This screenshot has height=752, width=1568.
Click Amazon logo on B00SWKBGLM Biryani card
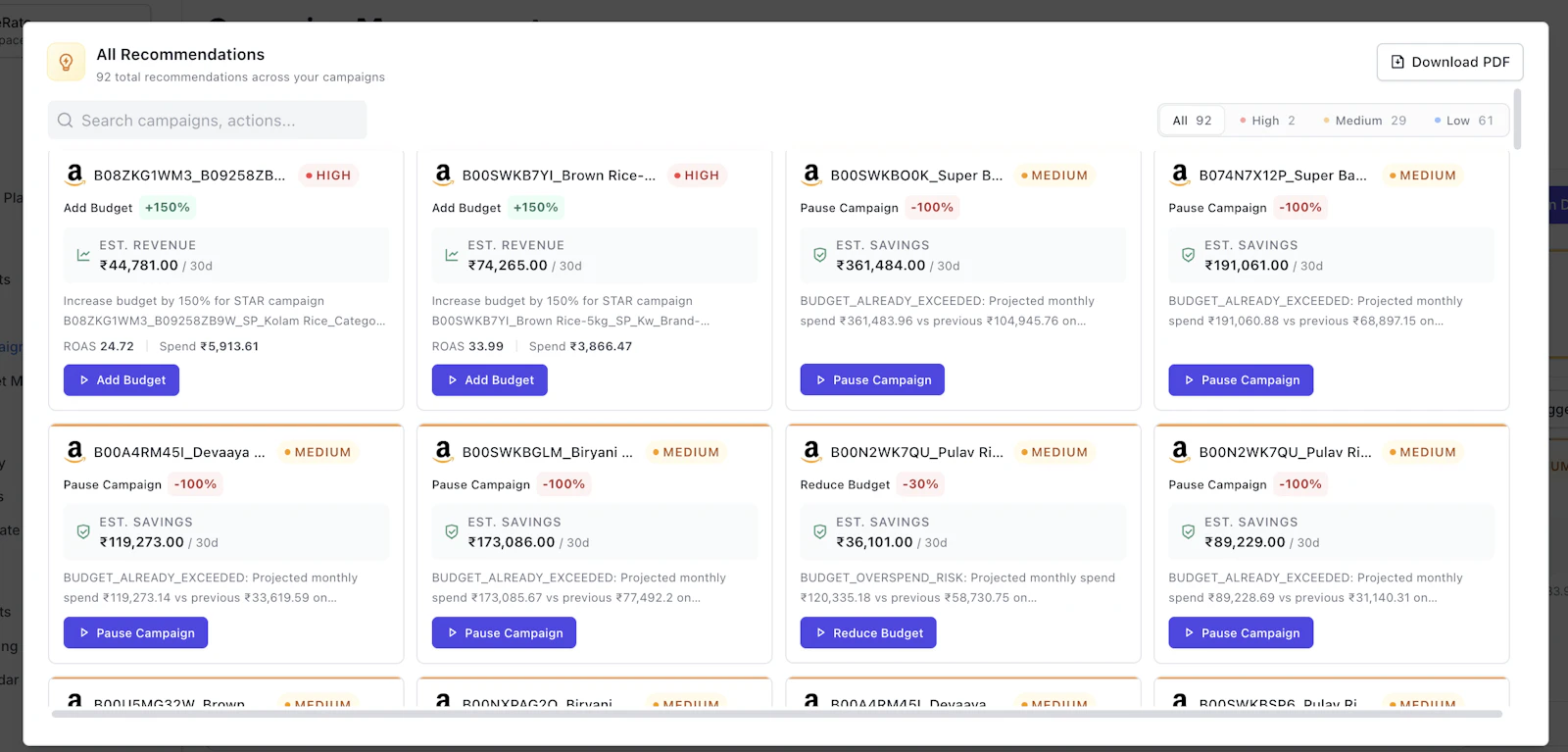click(443, 451)
